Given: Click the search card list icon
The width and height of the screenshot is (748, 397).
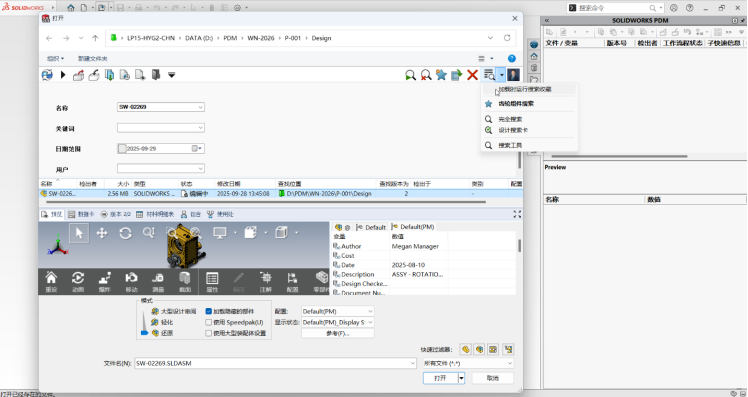Looking at the screenshot, I should coord(489,75).
